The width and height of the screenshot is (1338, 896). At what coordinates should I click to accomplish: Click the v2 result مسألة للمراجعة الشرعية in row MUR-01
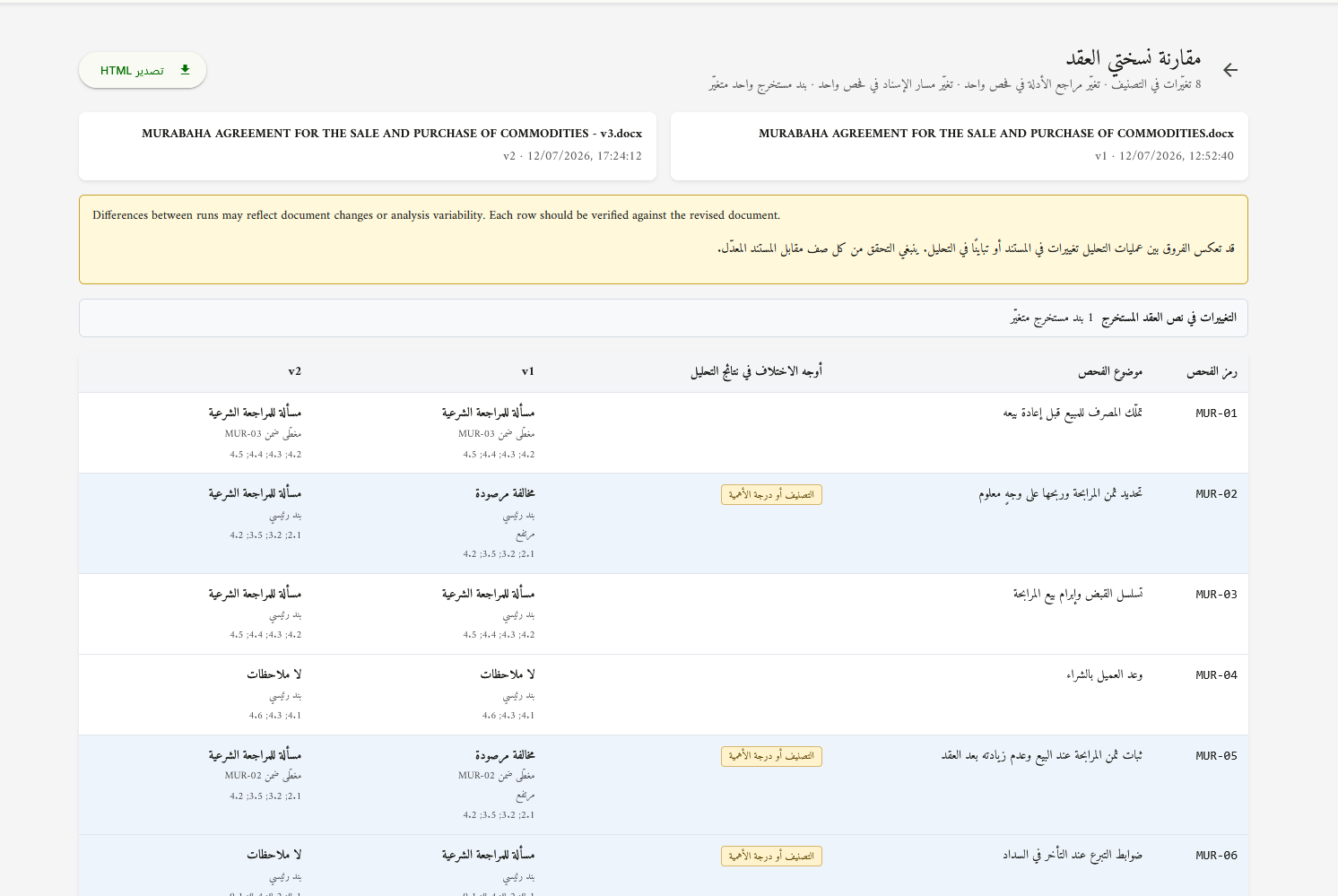point(255,413)
